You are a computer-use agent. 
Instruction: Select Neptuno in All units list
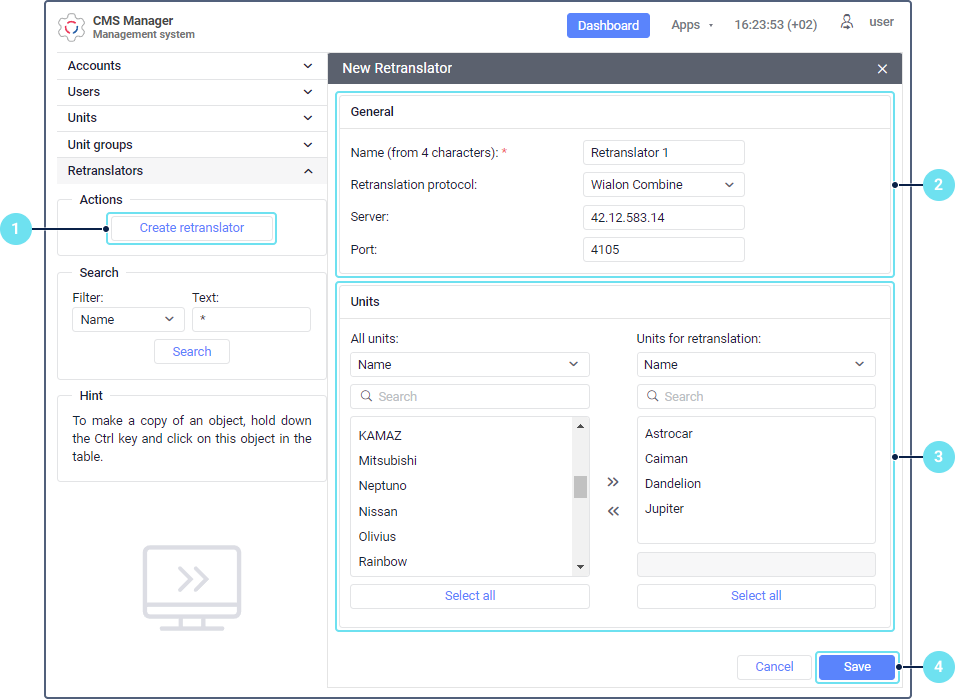383,486
